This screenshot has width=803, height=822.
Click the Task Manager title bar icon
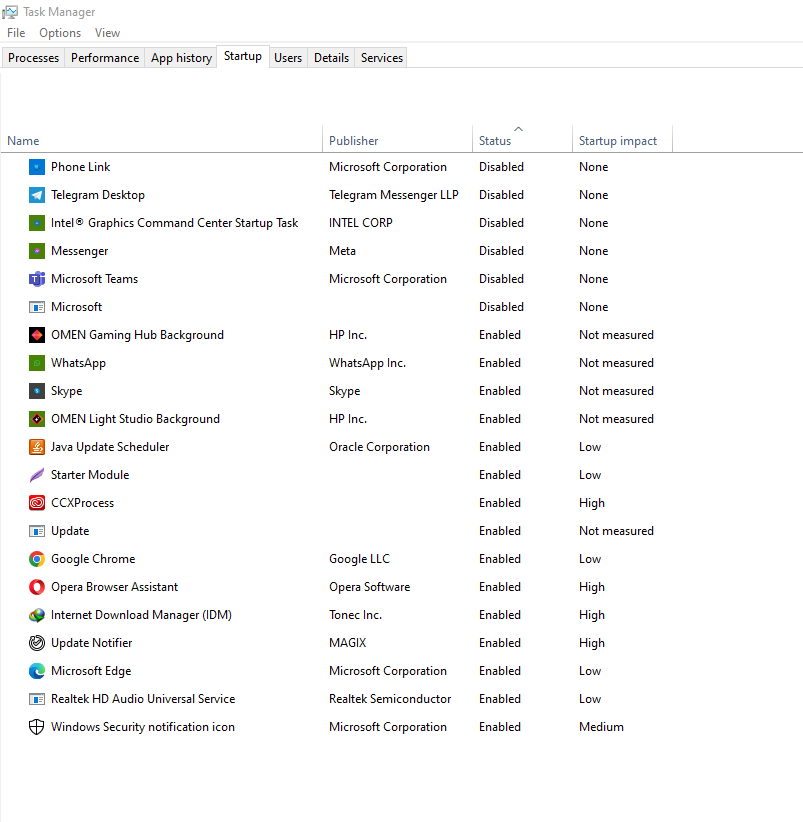point(10,12)
